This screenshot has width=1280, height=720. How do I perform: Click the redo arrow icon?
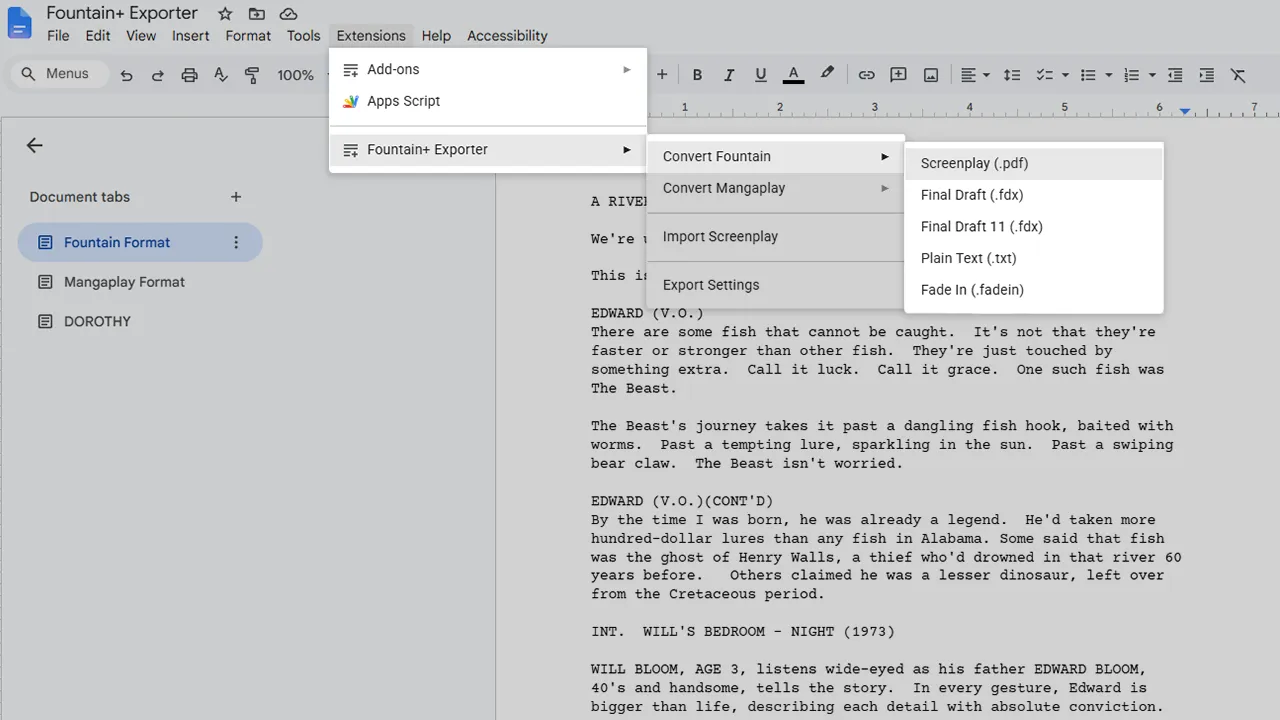(157, 75)
